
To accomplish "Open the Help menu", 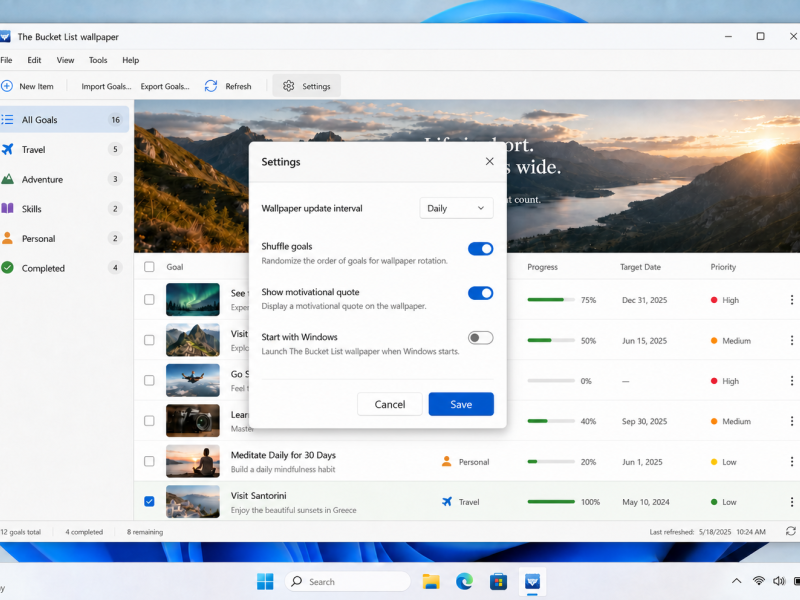I will pos(131,60).
